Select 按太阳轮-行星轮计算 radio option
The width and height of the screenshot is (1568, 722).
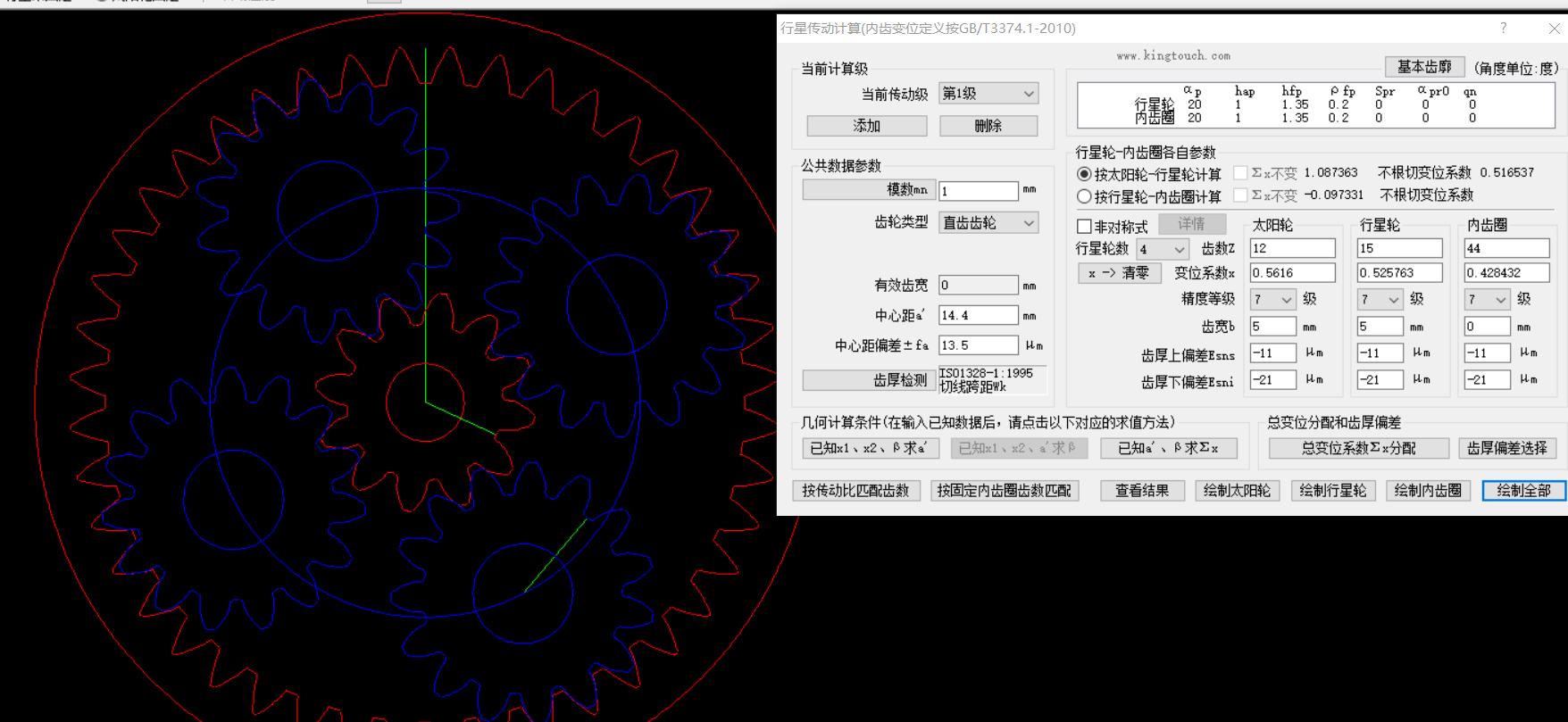pyautogui.click(x=1084, y=174)
